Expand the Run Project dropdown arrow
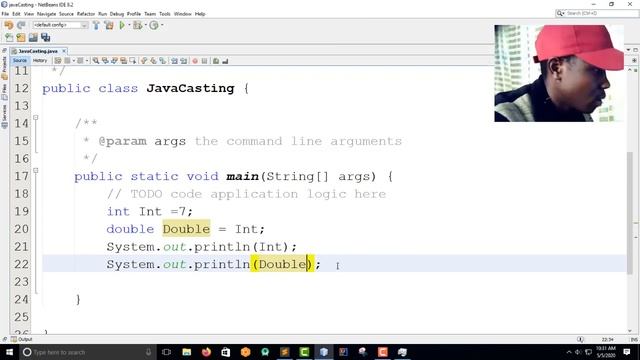The image size is (640, 360). pos(129,25)
